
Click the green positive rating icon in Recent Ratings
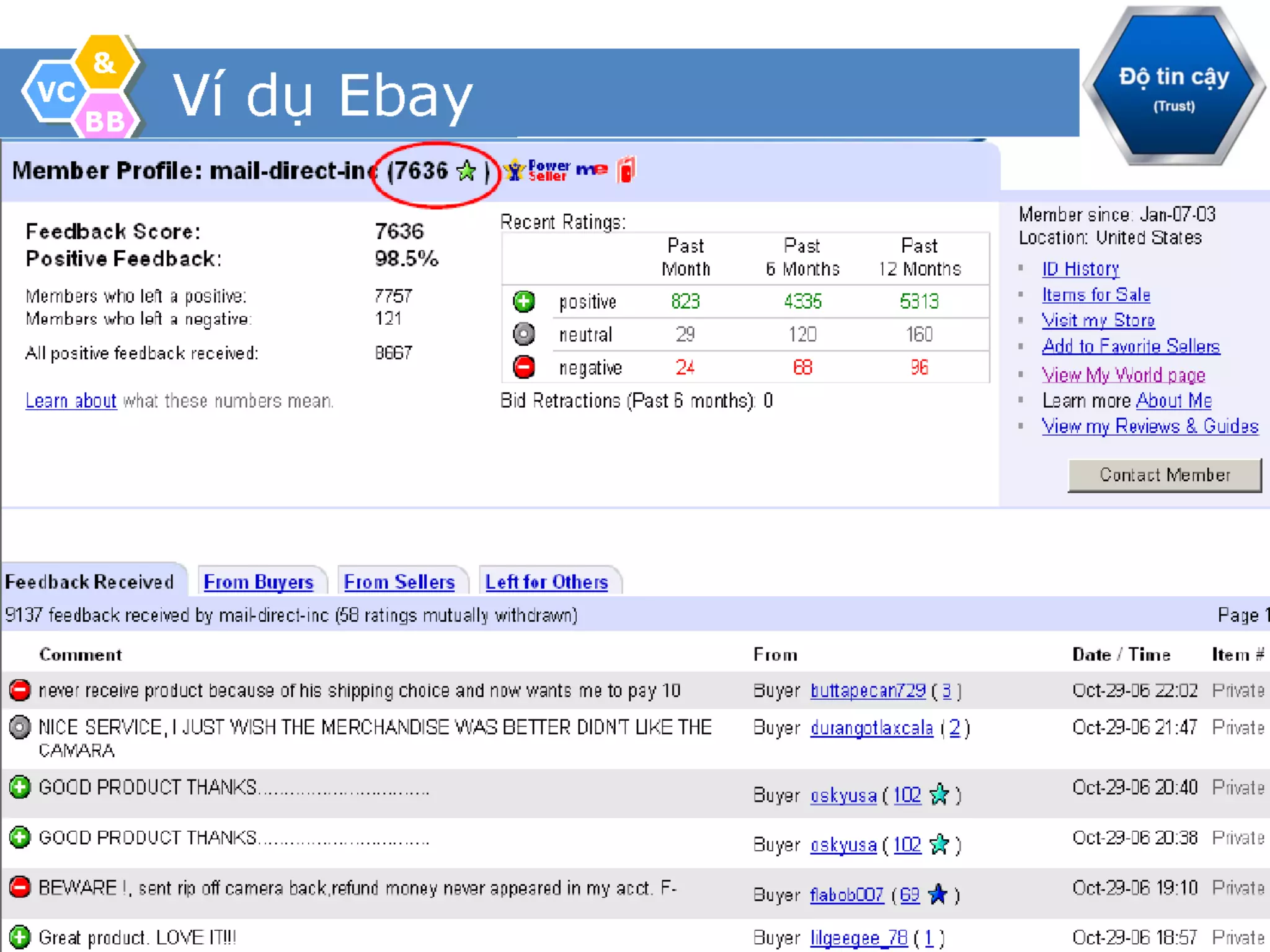(524, 302)
